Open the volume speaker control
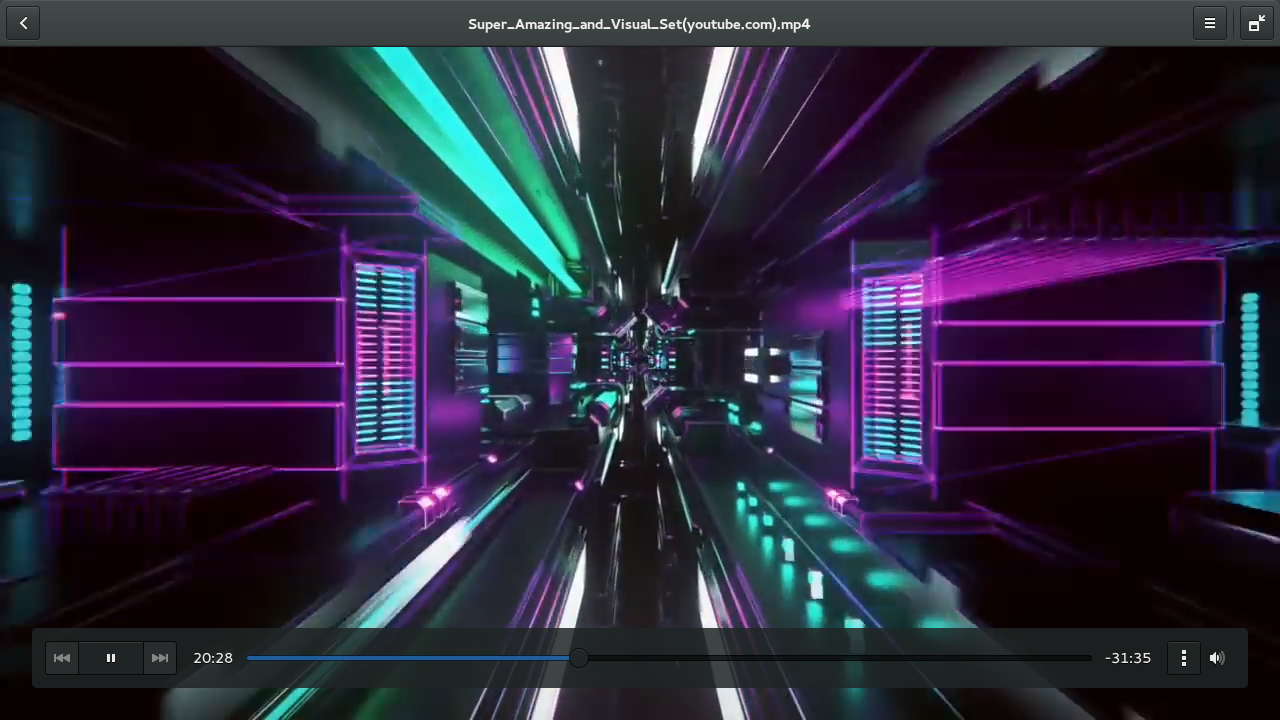The width and height of the screenshot is (1280, 720). tap(1217, 658)
